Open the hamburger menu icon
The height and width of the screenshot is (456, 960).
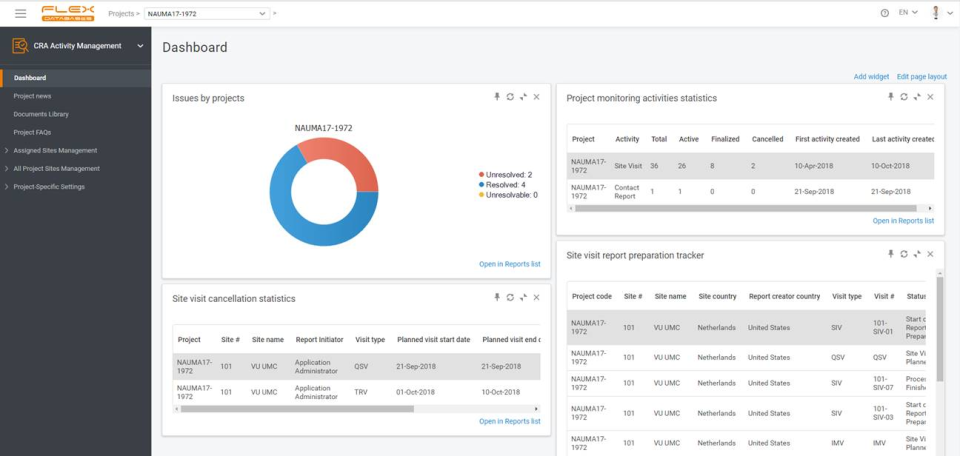tap(21, 13)
